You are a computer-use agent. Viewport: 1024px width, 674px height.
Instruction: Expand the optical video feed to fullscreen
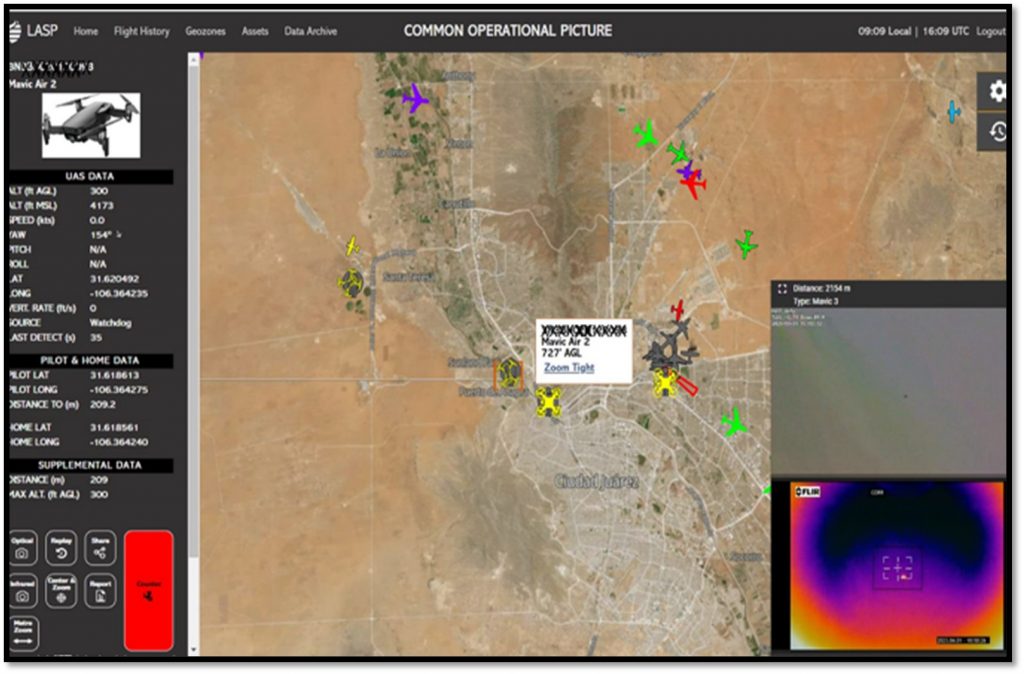(x=782, y=288)
